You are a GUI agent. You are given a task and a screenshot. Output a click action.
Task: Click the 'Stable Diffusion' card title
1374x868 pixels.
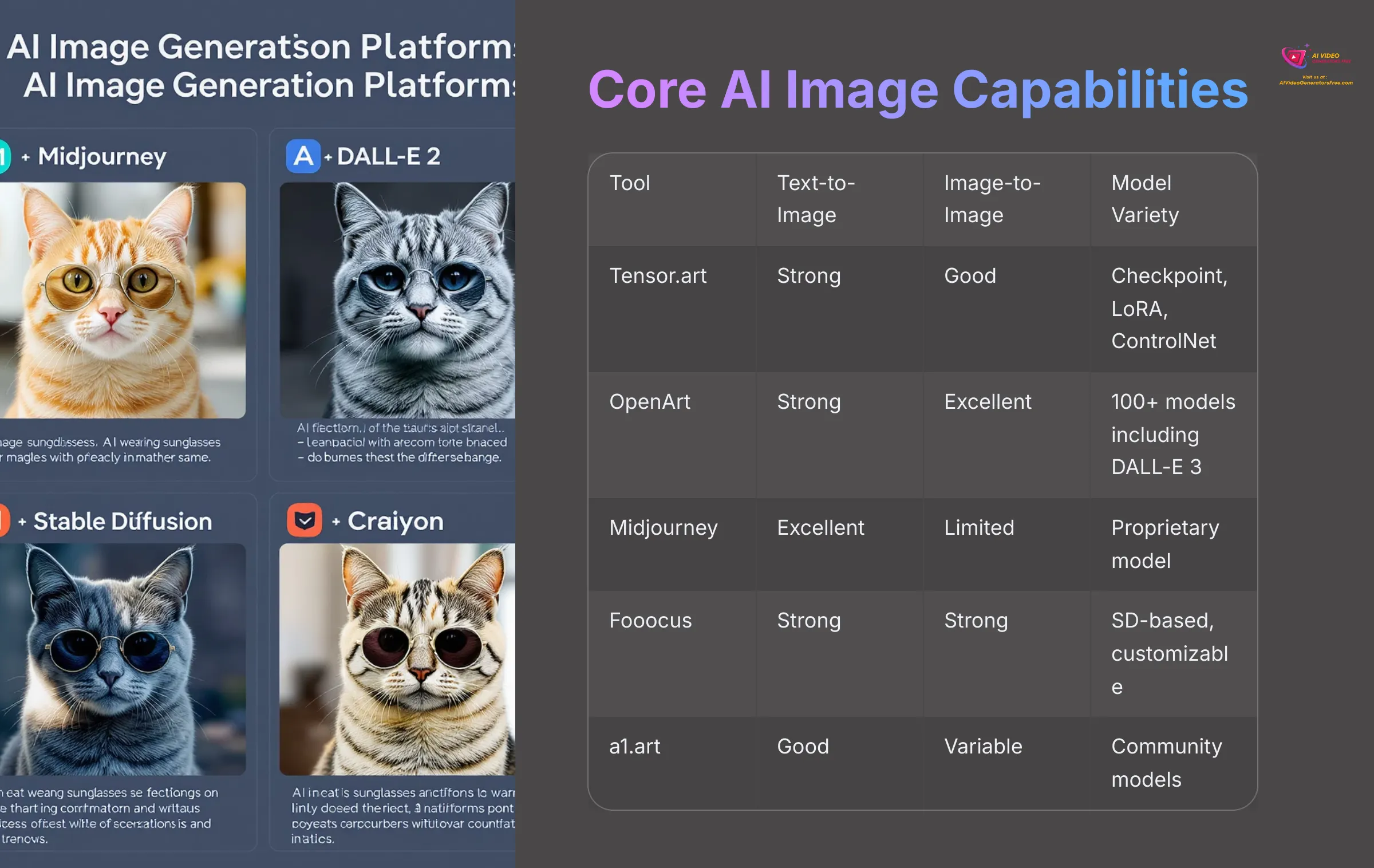pos(123,521)
